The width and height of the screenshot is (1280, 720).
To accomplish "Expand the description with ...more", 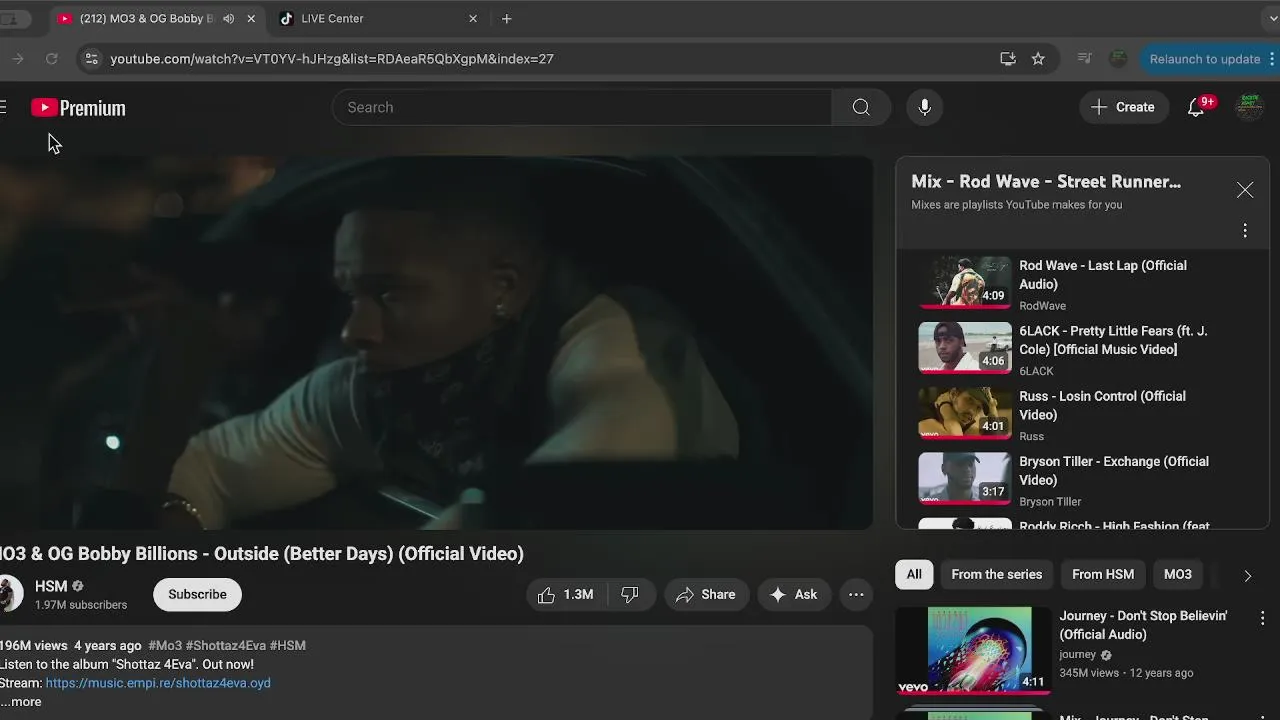I will 22,702.
